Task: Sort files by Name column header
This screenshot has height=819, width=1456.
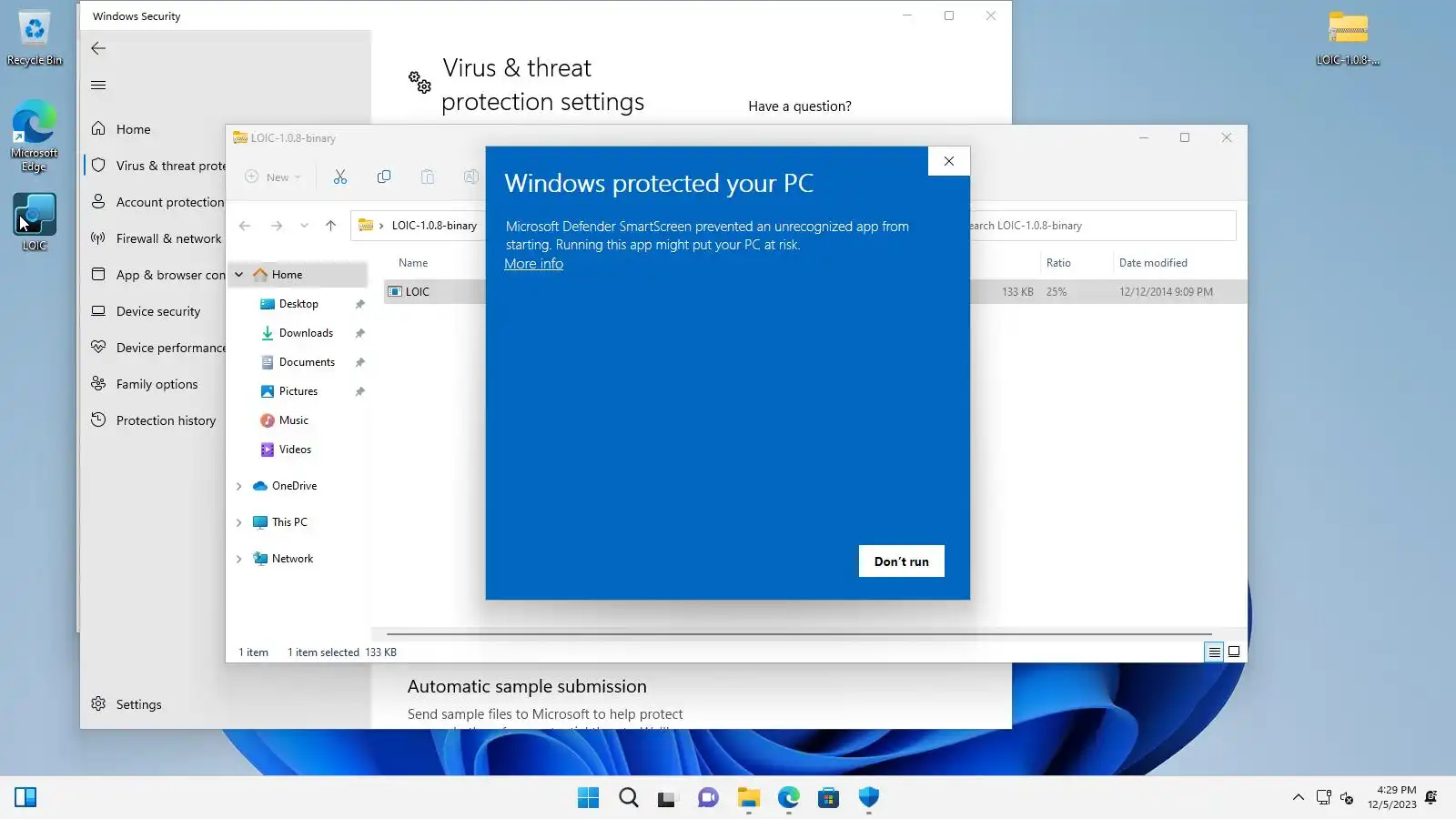Action: [413, 263]
